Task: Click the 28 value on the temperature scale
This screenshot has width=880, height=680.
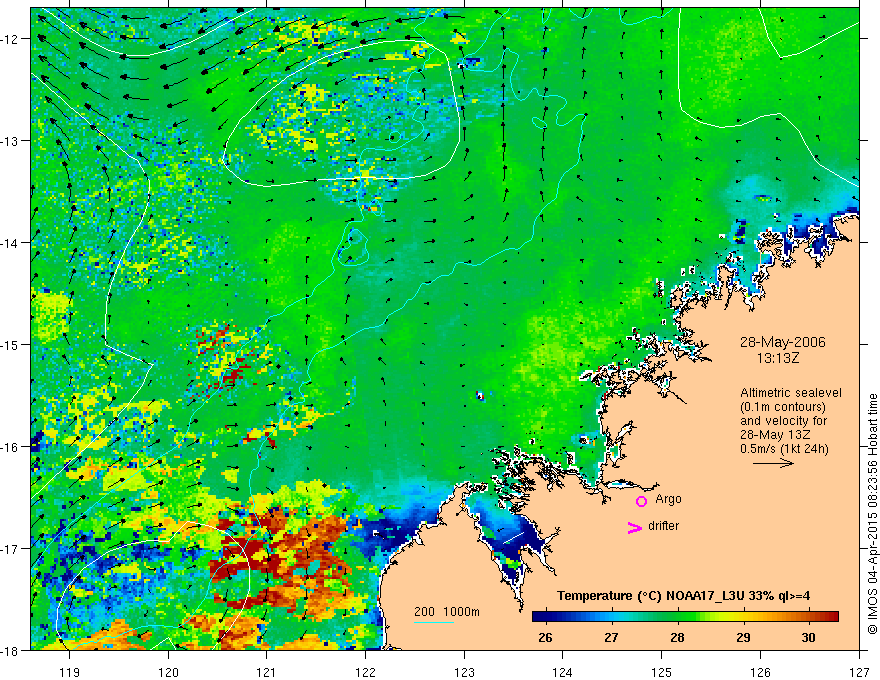Action: click(677, 637)
